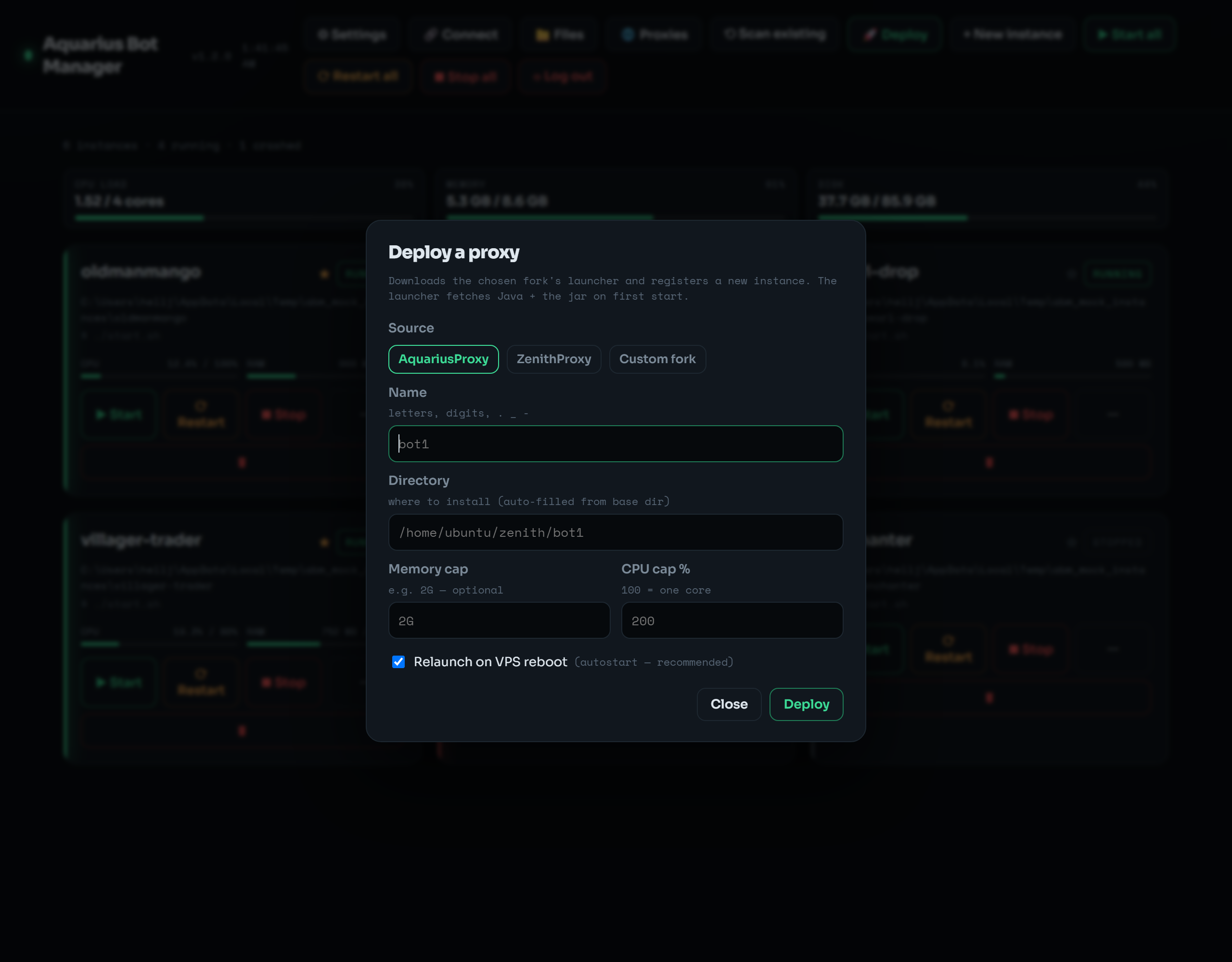Click the 'Memory cap' field label
The height and width of the screenshot is (962, 1232).
click(x=428, y=569)
